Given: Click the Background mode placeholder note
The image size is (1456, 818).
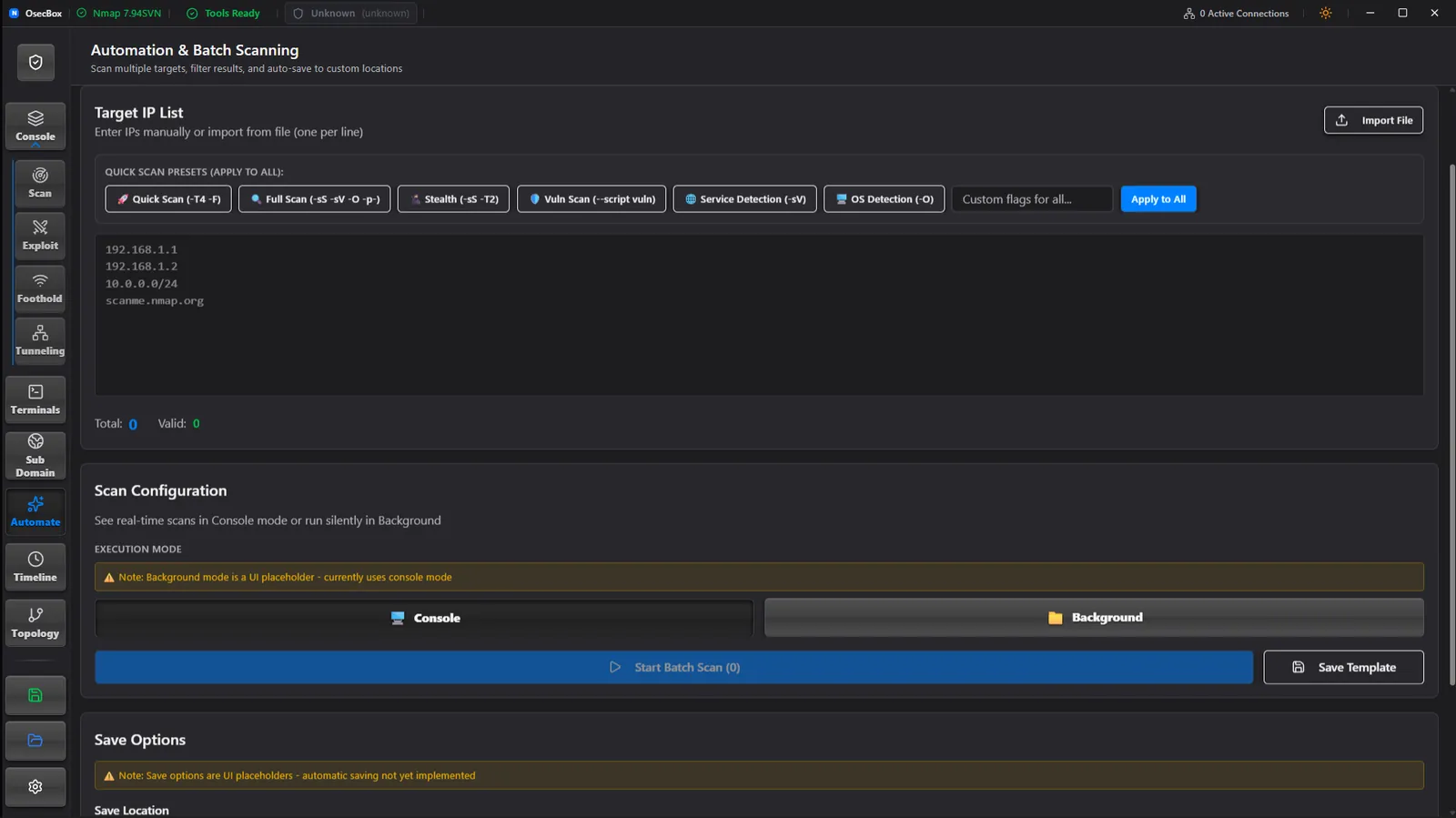Looking at the screenshot, I should point(759,577).
